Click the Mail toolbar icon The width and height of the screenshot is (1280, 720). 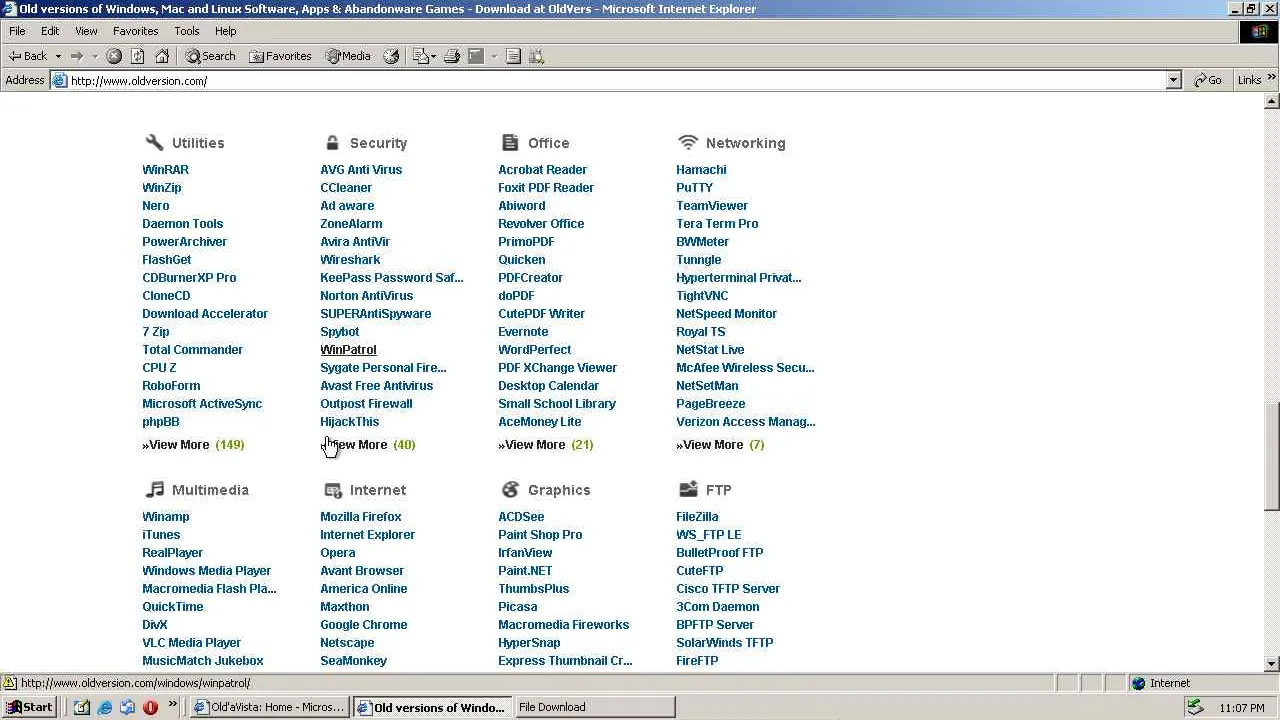[x=420, y=56]
